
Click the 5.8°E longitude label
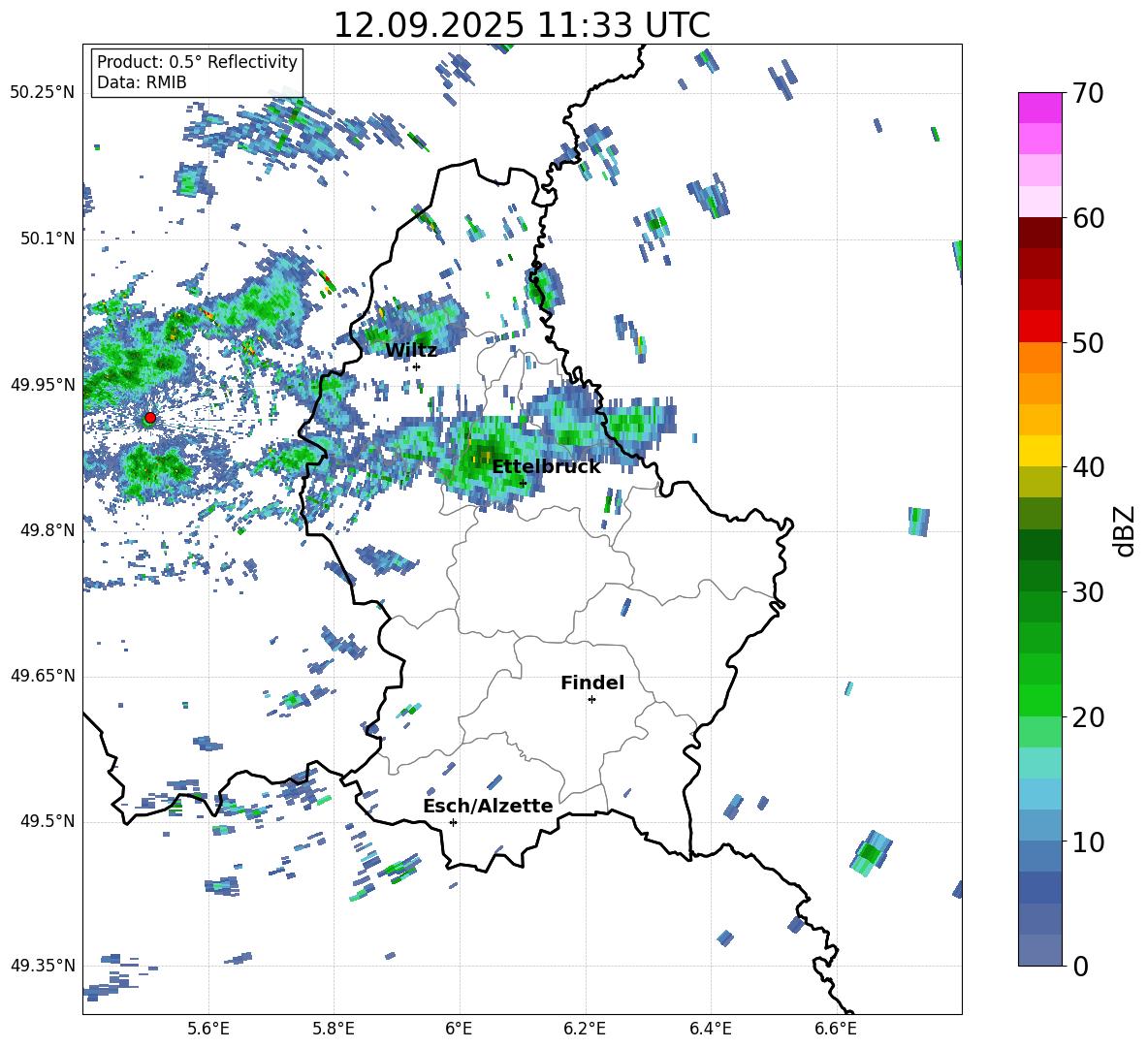click(x=334, y=1029)
